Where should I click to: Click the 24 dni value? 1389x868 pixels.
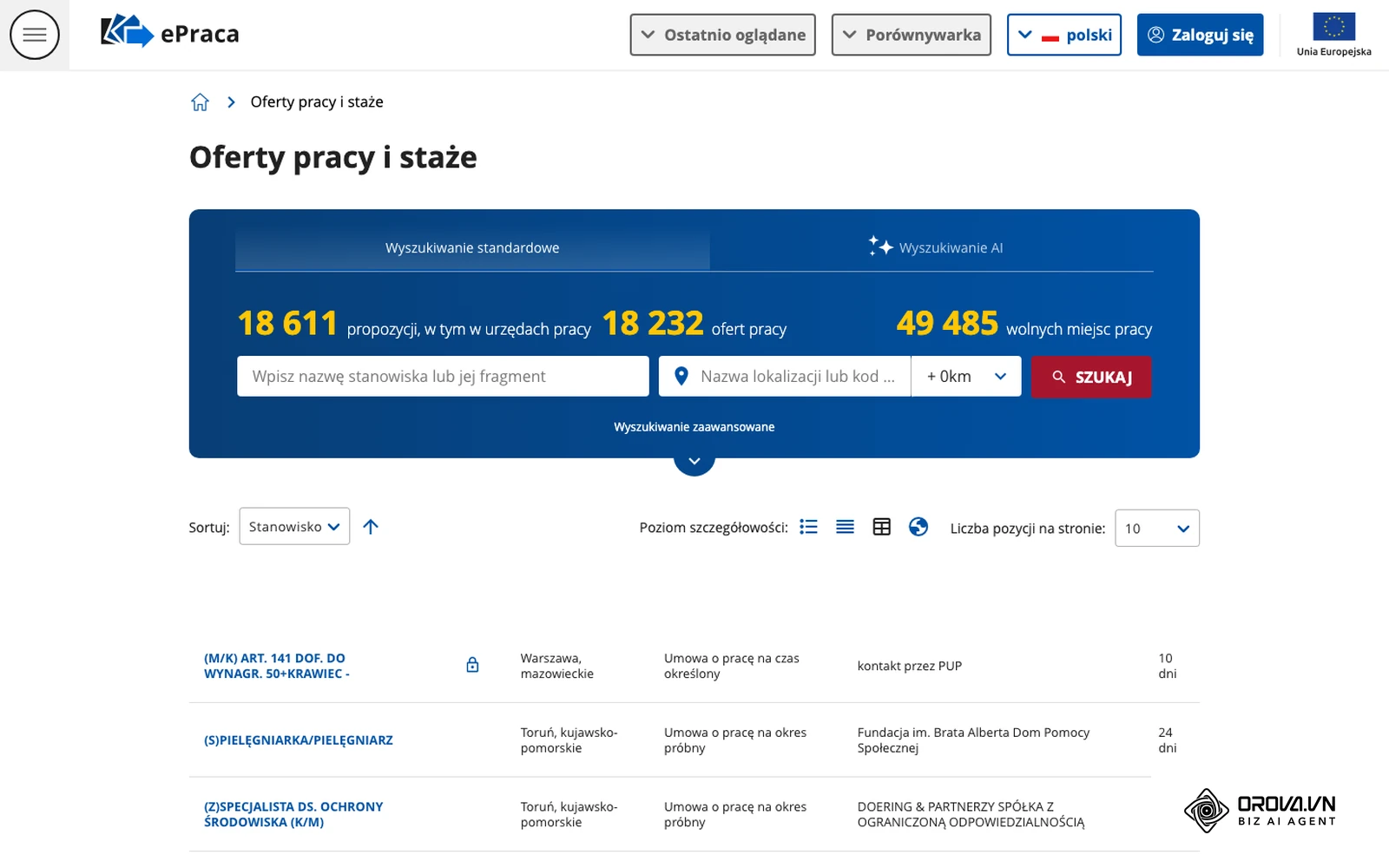pyautogui.click(x=1167, y=740)
